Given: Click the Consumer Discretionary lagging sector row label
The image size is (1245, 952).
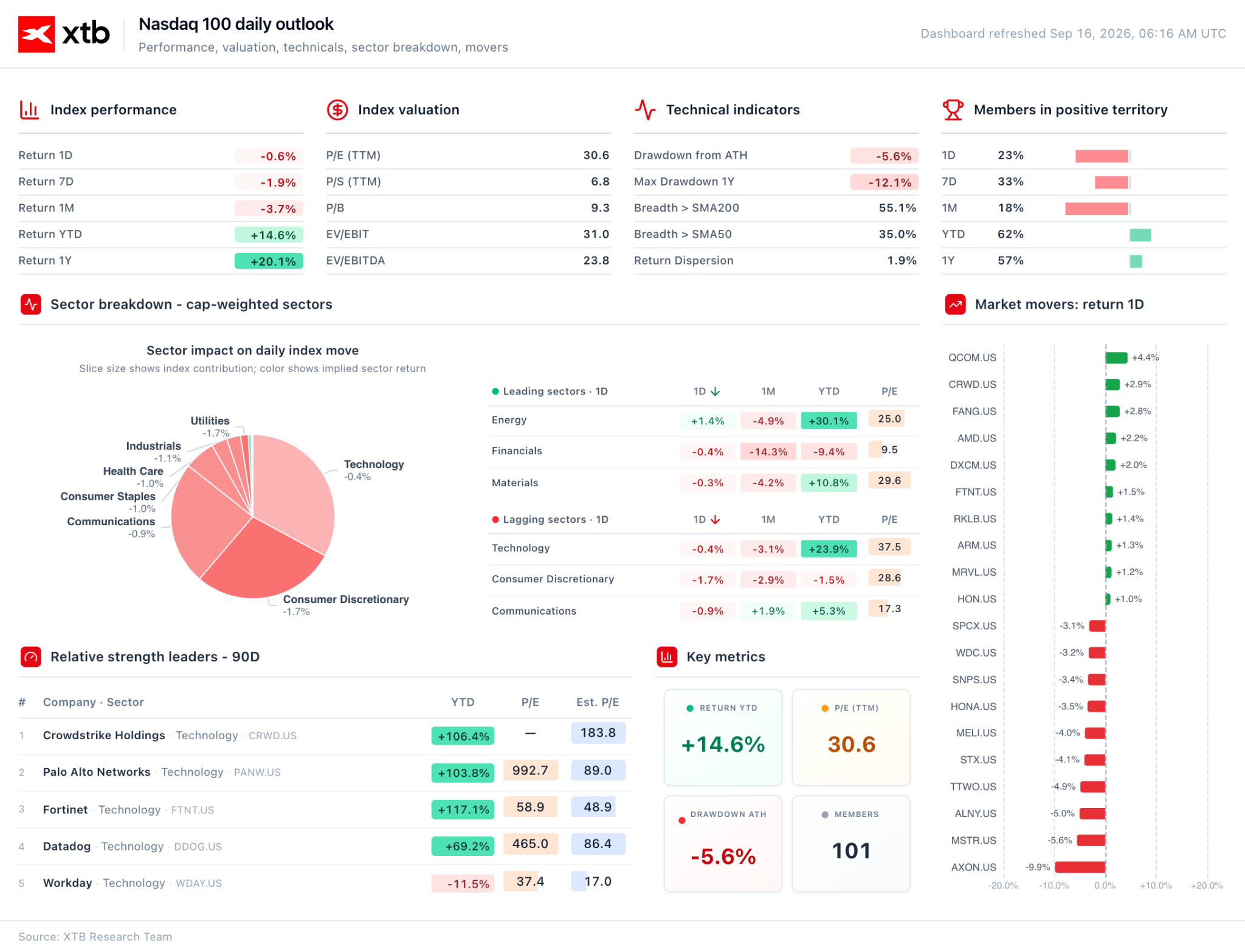Looking at the screenshot, I should (553, 579).
